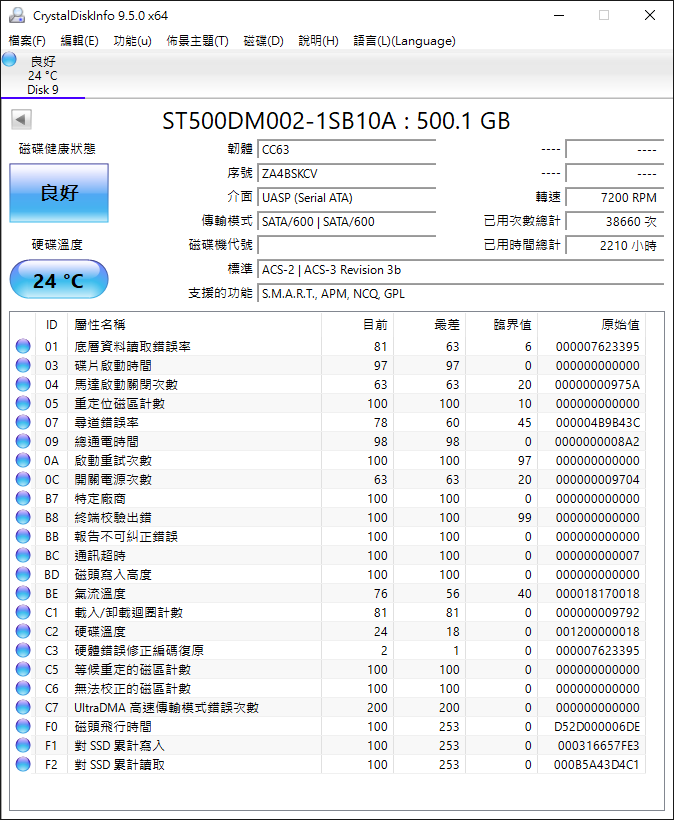Click the firmware field showing CC63
Image resolution: width=674 pixels, height=820 pixels.
point(347,150)
